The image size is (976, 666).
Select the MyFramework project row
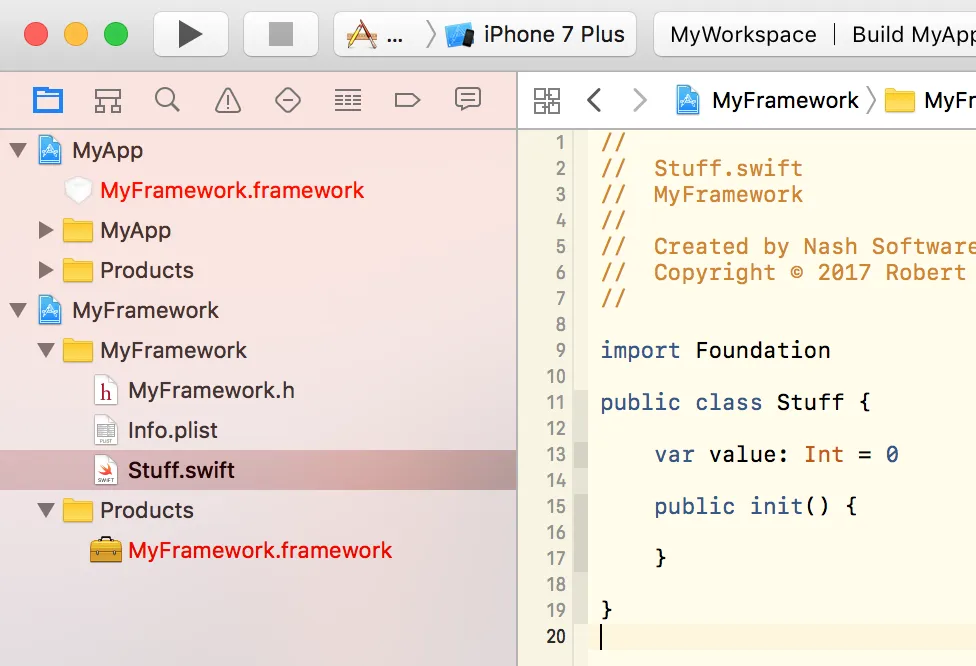(258, 310)
